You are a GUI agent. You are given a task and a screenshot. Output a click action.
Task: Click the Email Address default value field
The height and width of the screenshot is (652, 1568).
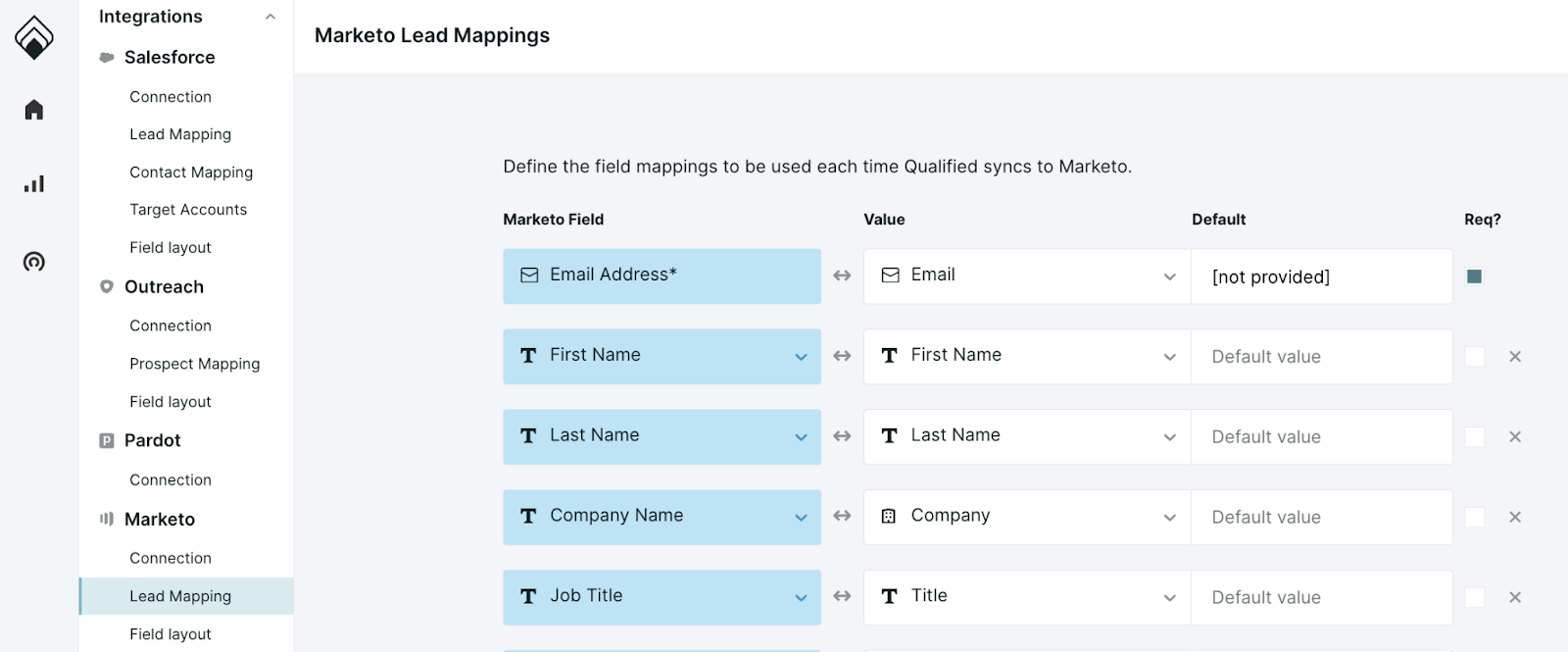tap(1322, 276)
